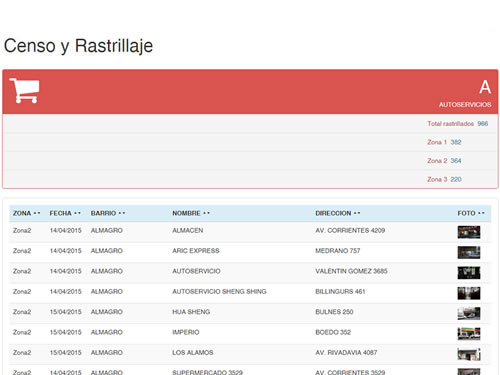Click address AV. RIVADAVIA 4087
The width and height of the screenshot is (500, 375).
346,352
